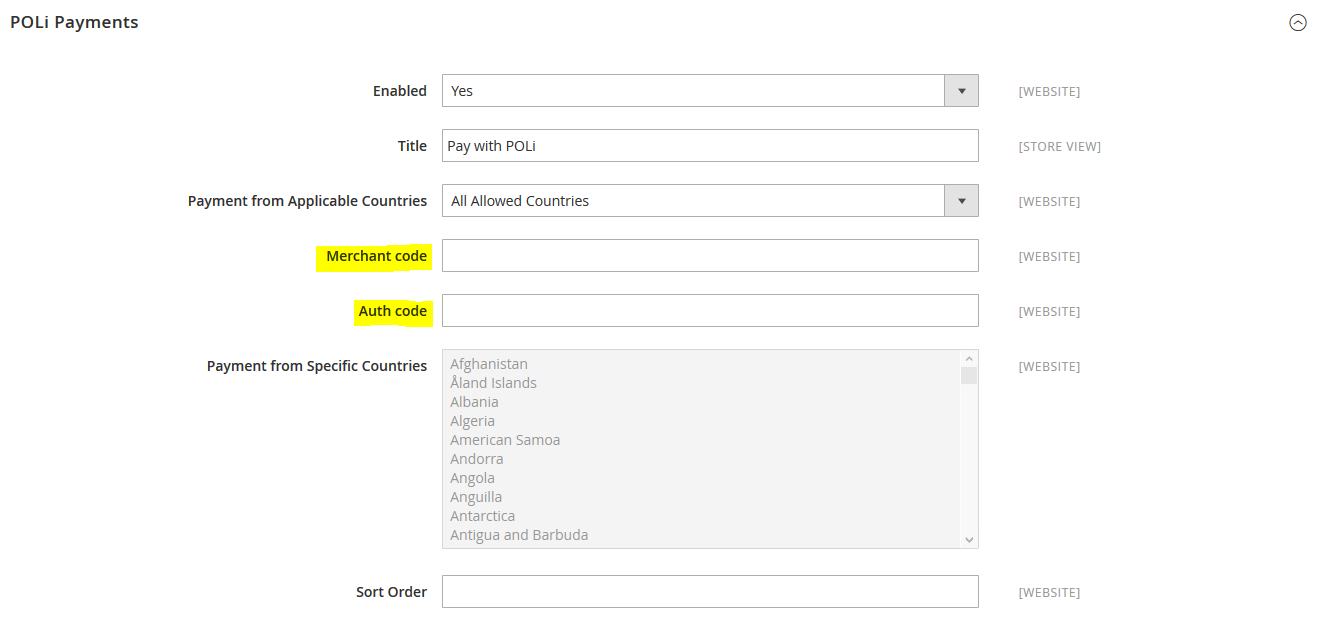The image size is (1320, 637).
Task: Focus the Auth code field
Action: click(x=710, y=311)
